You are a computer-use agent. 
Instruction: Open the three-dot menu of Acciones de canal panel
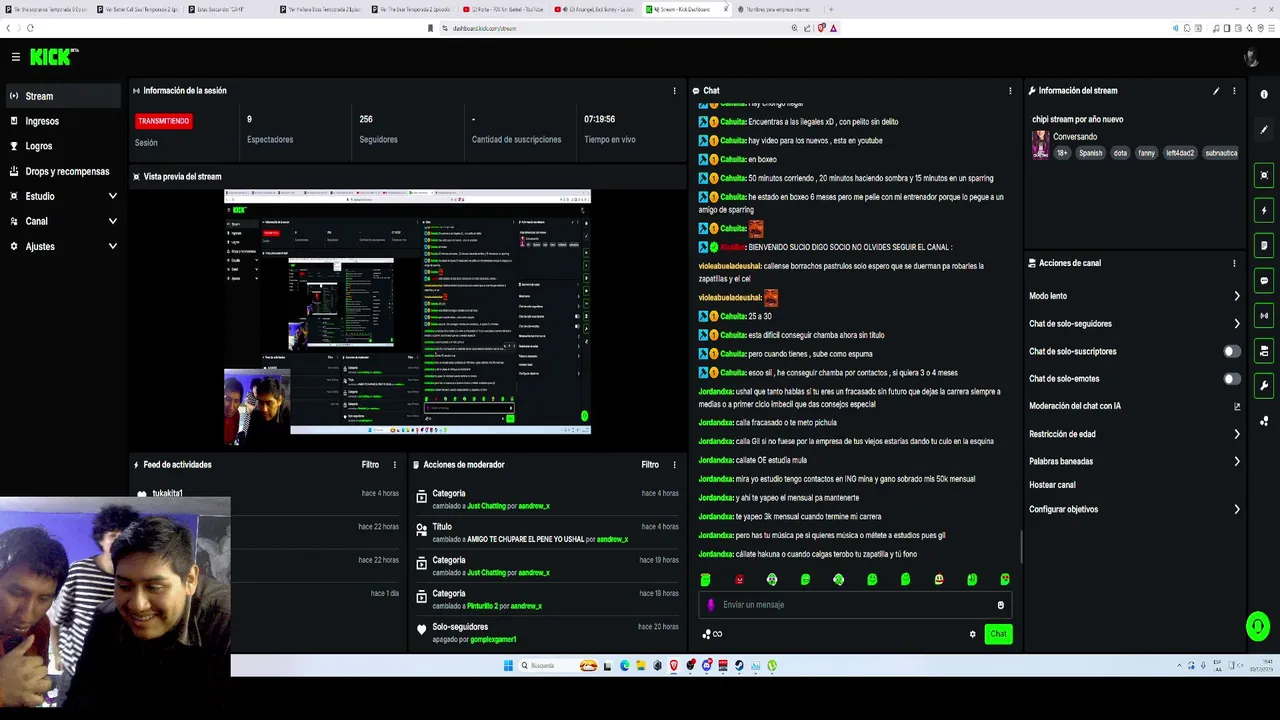(1234, 263)
